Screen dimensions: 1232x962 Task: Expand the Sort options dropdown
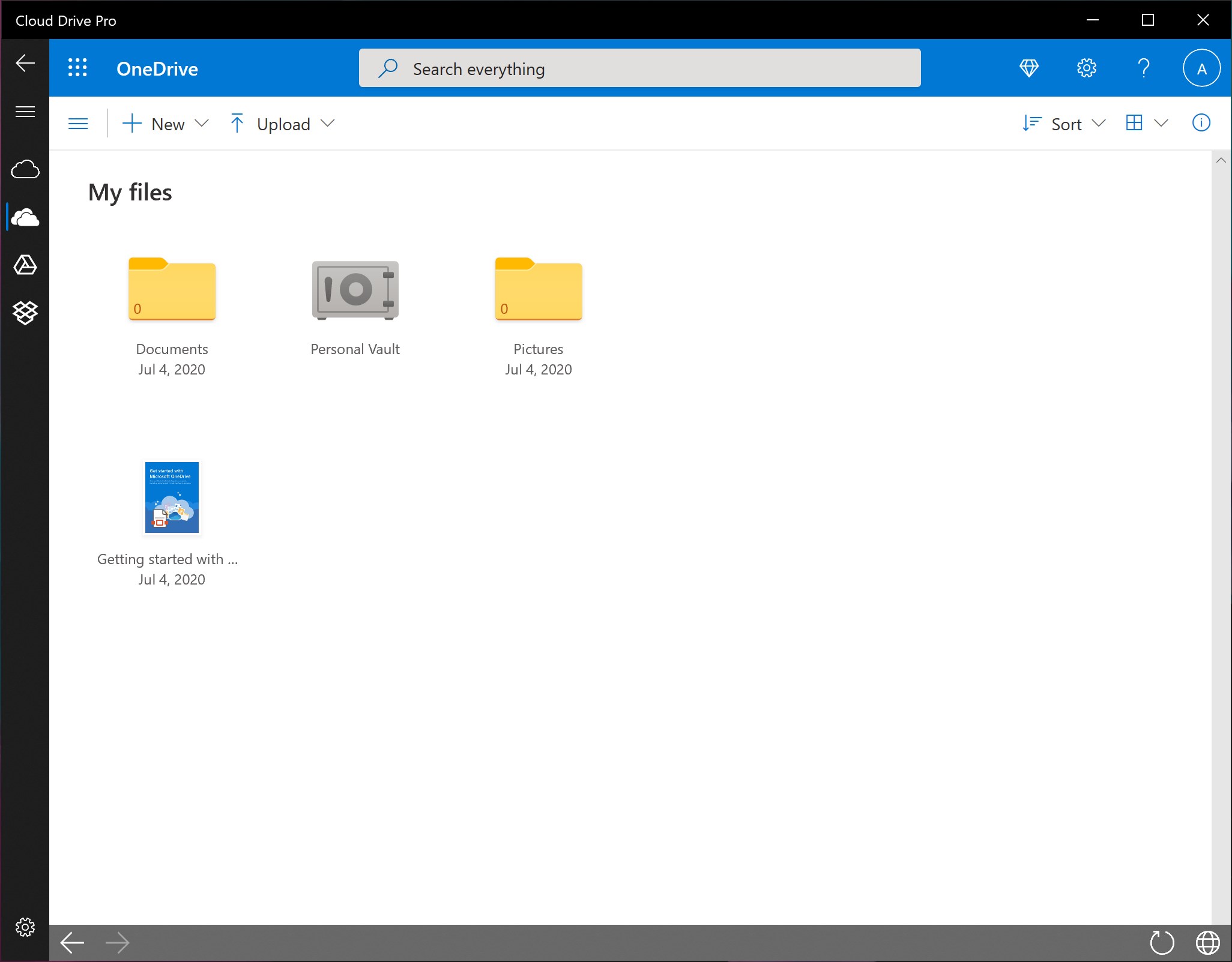1064,124
